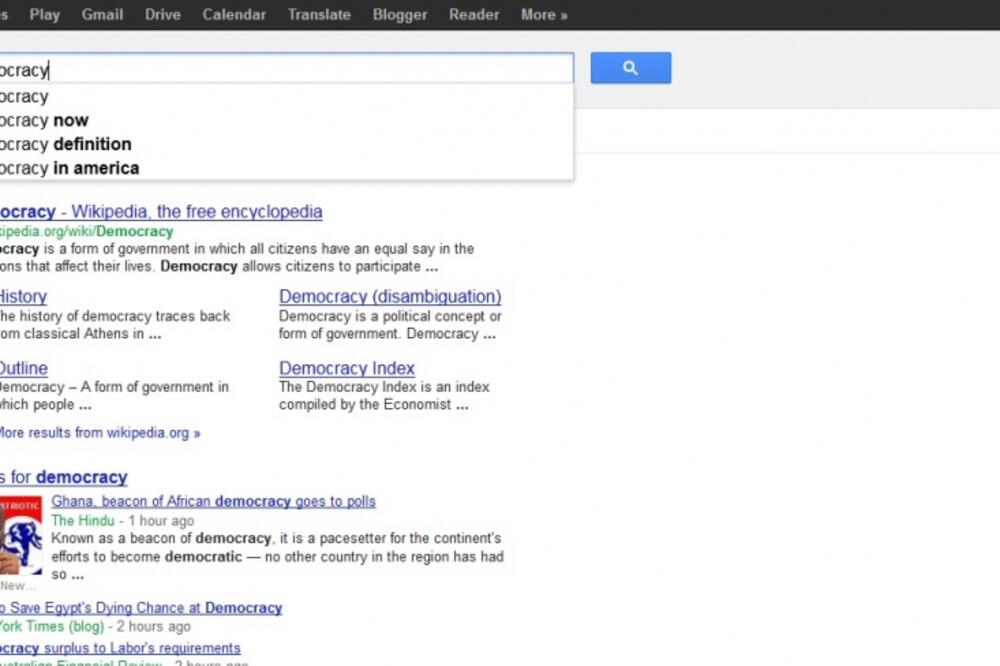Open Gmail from the top navigation bar

click(x=102, y=14)
